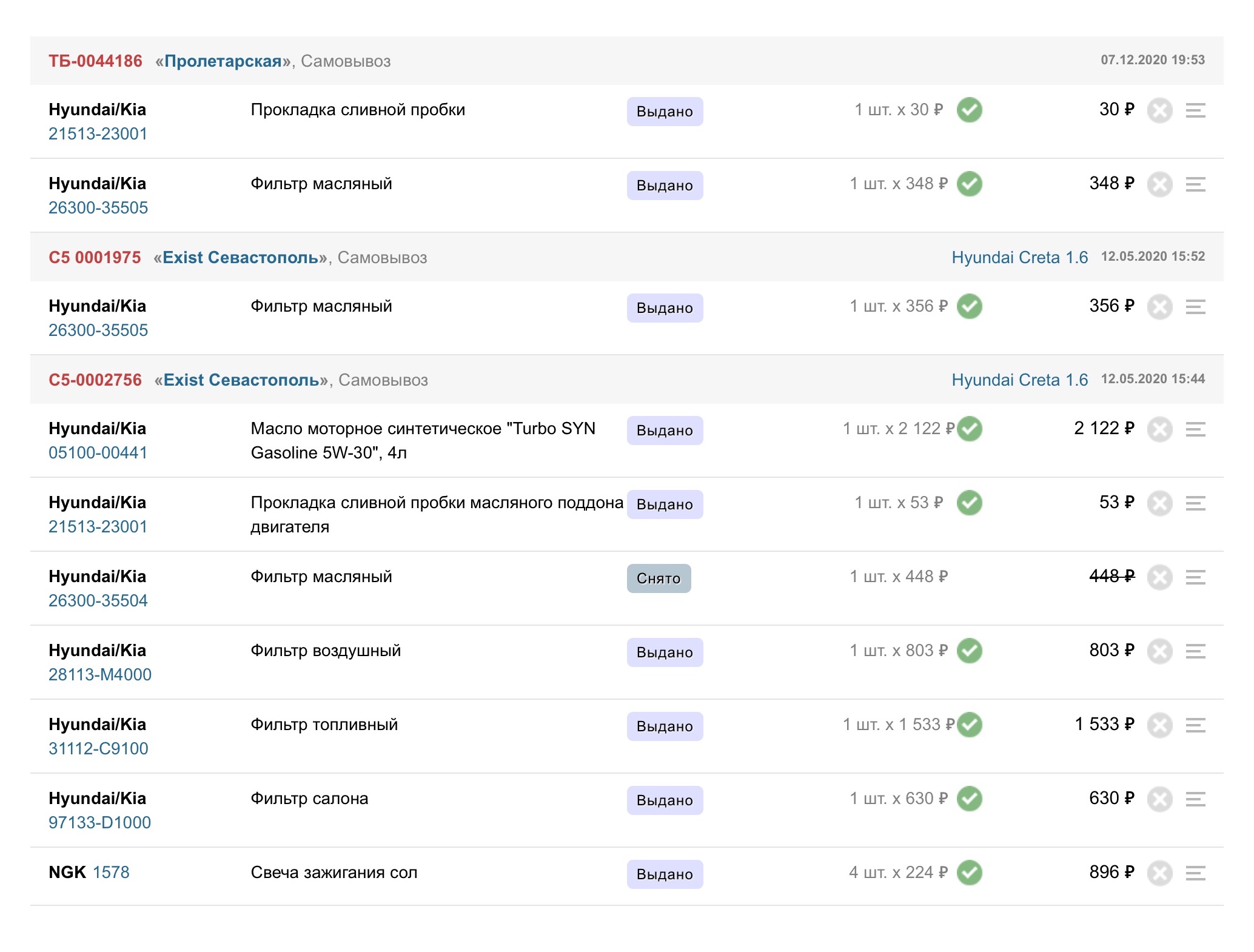This screenshot has height=952, width=1254.
Task: Click the green checkmark in the Turbo SYN oil row
Action: pyautogui.click(x=970, y=429)
